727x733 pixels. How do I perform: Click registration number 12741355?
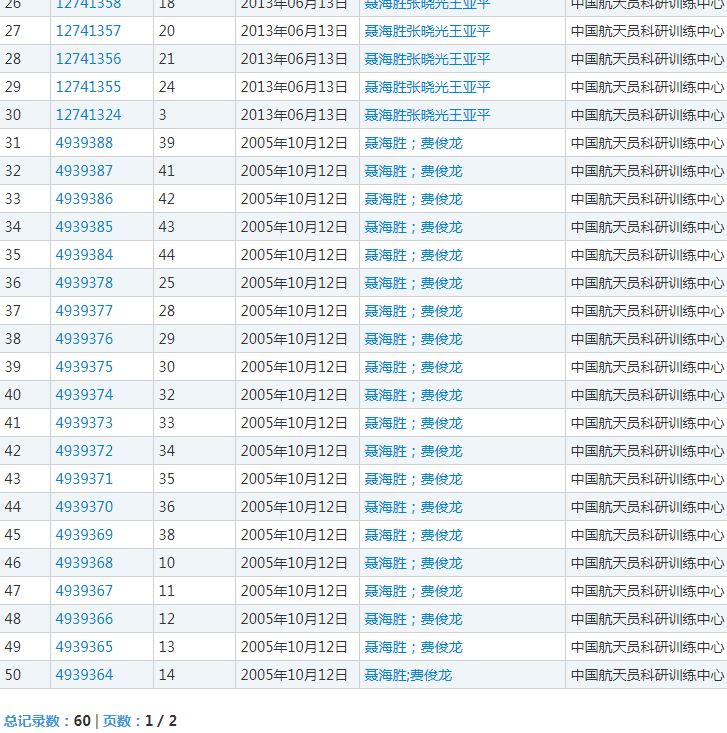(x=88, y=87)
